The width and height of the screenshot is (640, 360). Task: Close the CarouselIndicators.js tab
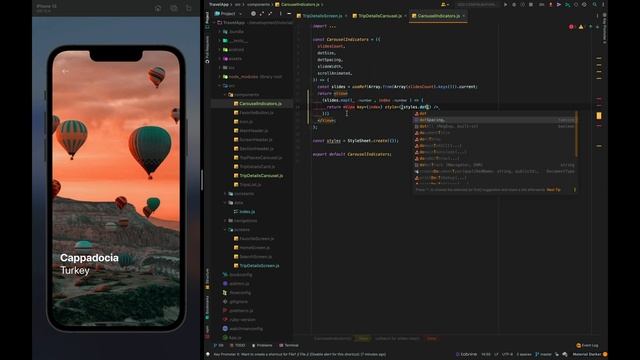coord(464,16)
